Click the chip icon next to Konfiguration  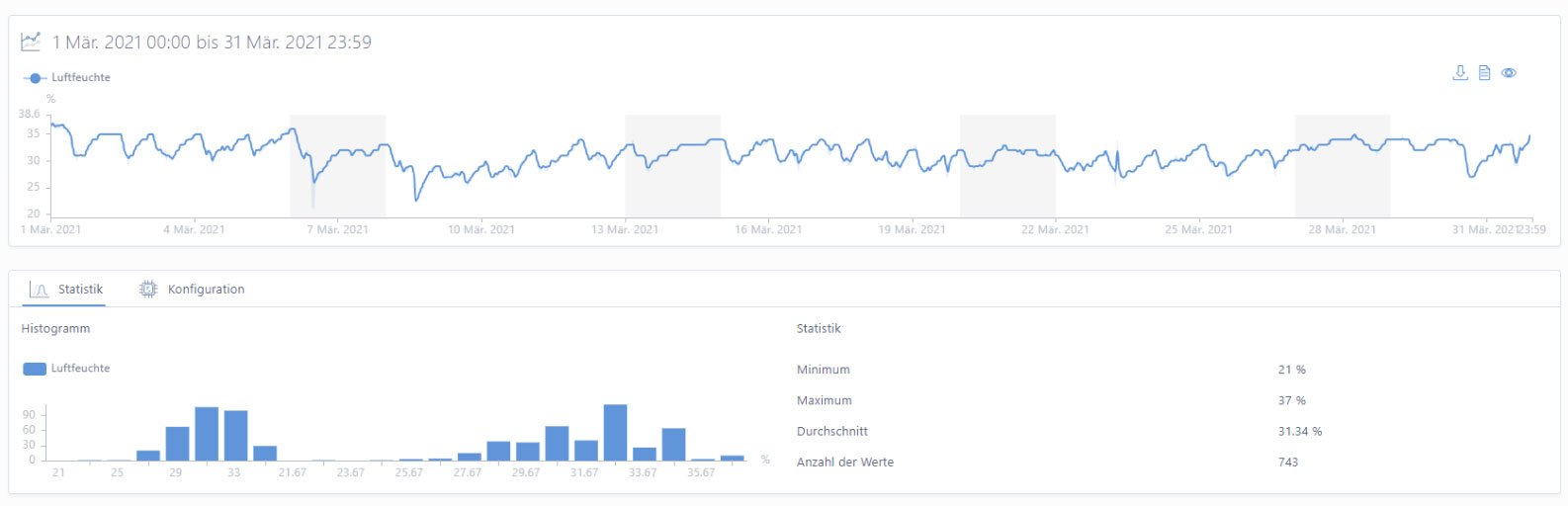tap(148, 290)
